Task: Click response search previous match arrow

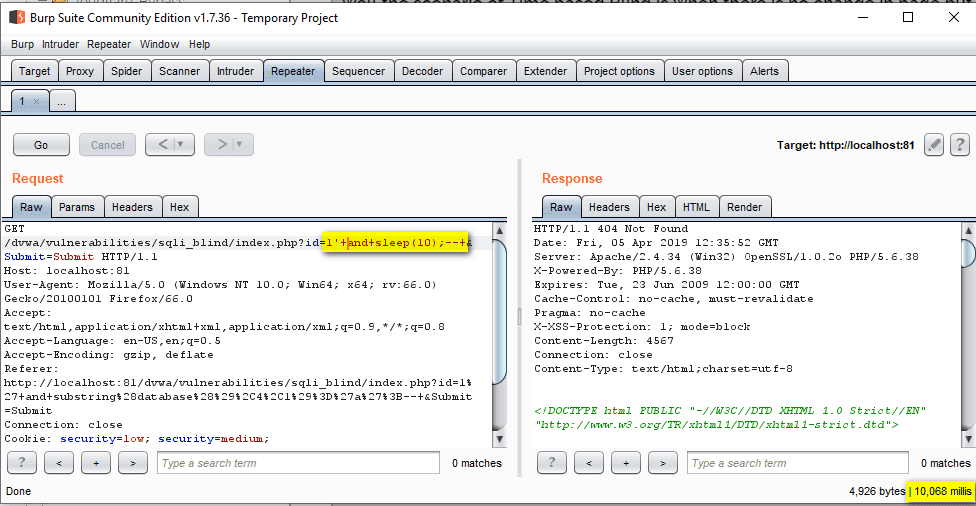Action: click(589, 463)
